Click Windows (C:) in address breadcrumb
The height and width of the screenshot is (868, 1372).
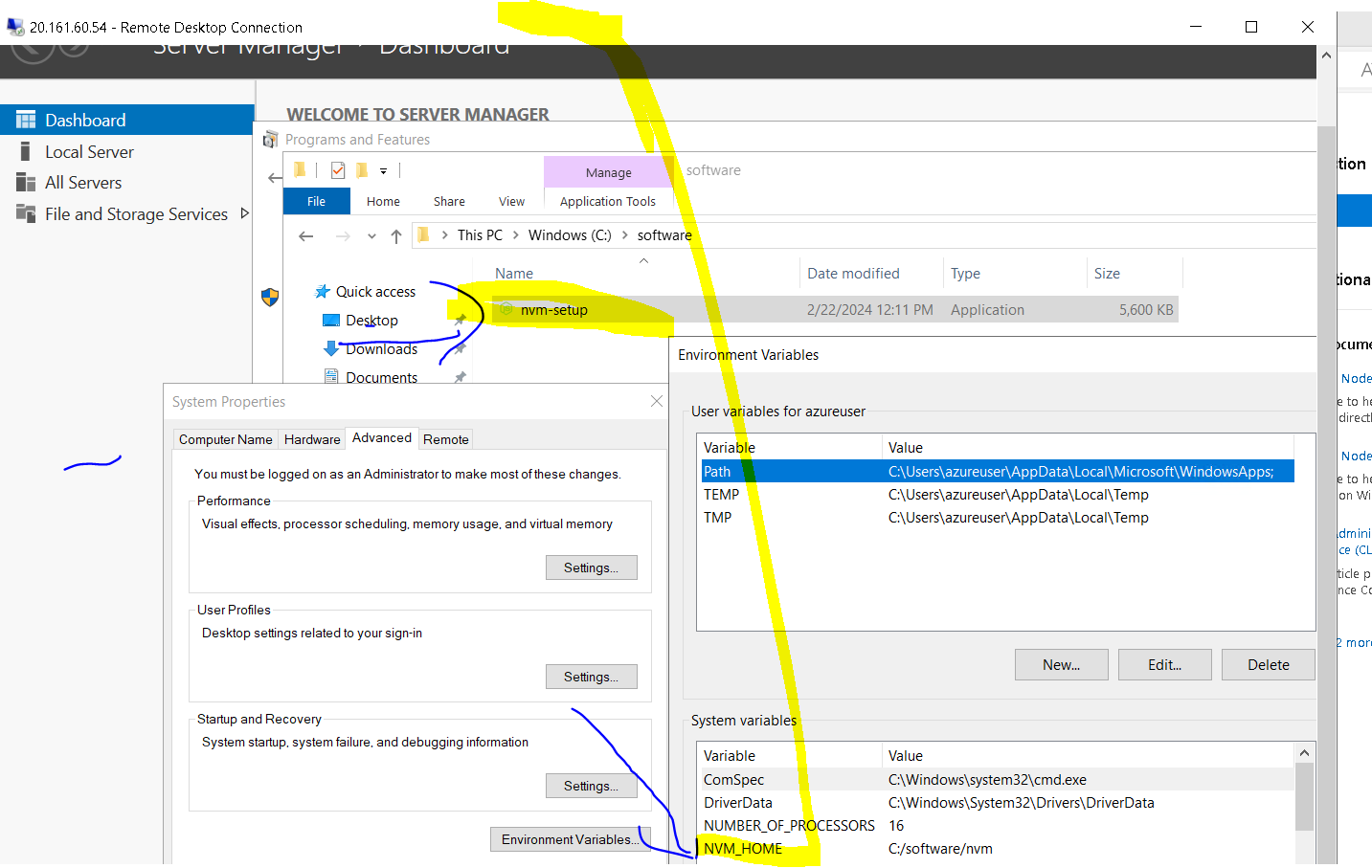(x=570, y=234)
